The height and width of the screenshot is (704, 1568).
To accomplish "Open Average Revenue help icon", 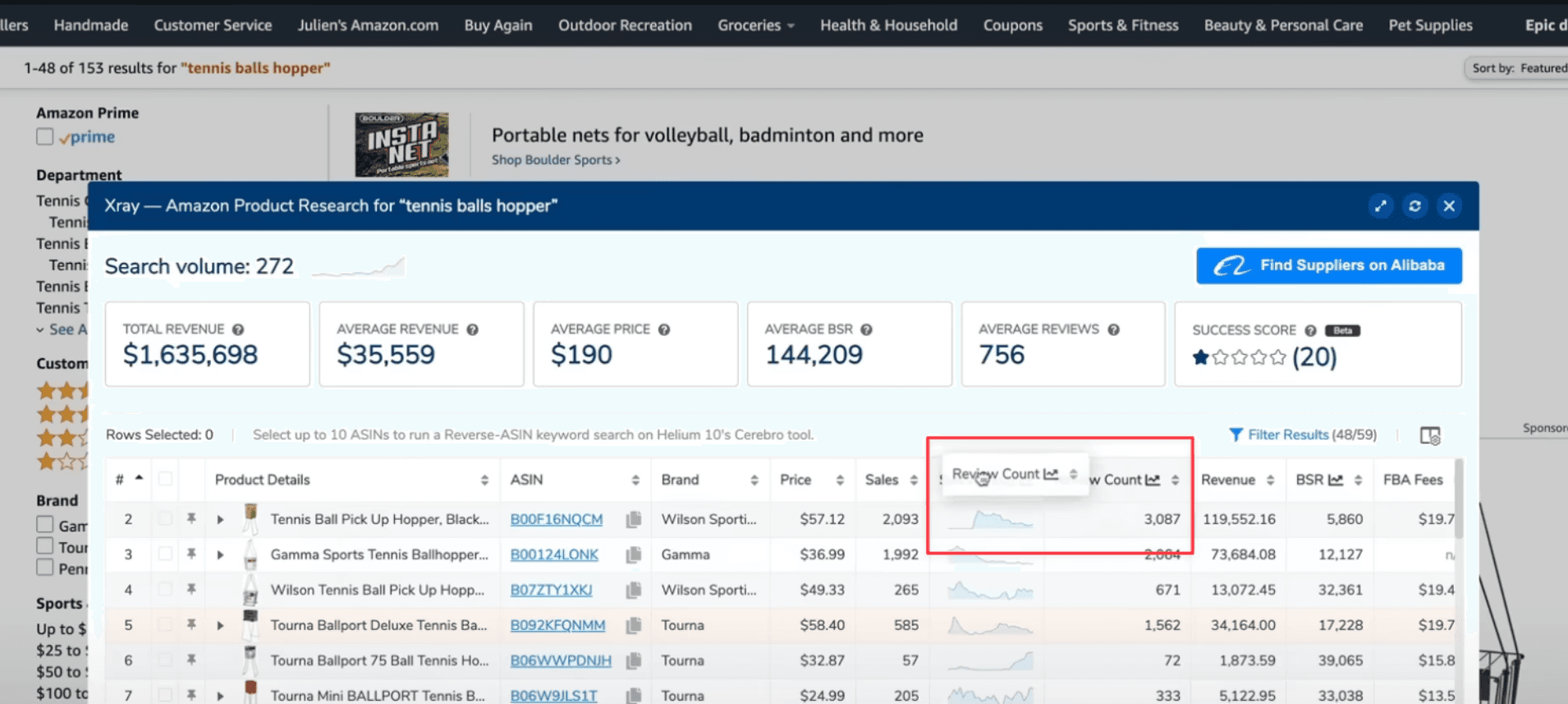I will (x=473, y=329).
